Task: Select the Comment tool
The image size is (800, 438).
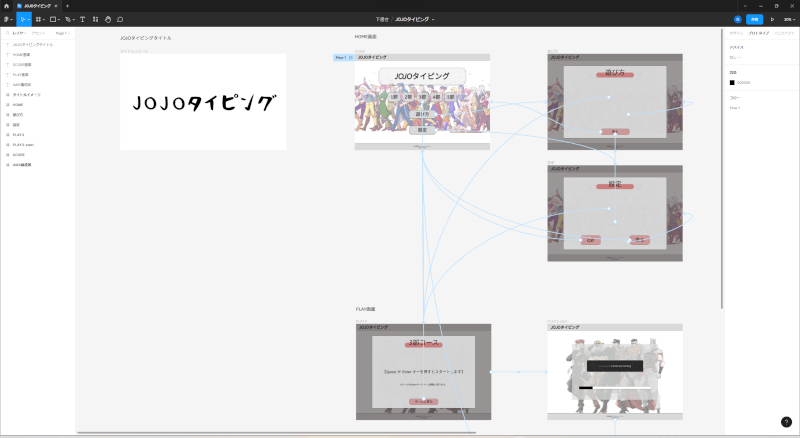Action: click(120, 19)
